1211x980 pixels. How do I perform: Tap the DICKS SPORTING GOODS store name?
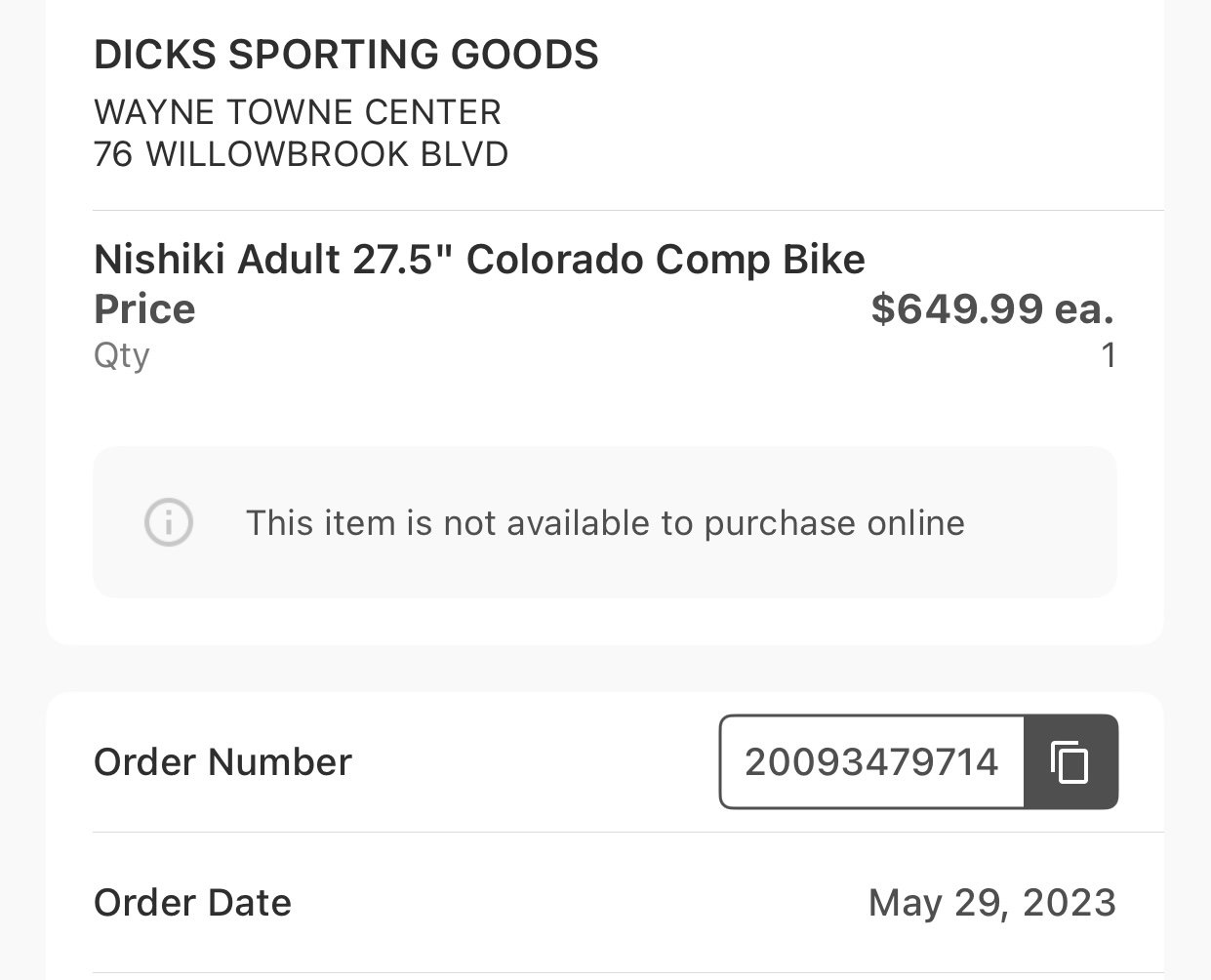coord(346,55)
